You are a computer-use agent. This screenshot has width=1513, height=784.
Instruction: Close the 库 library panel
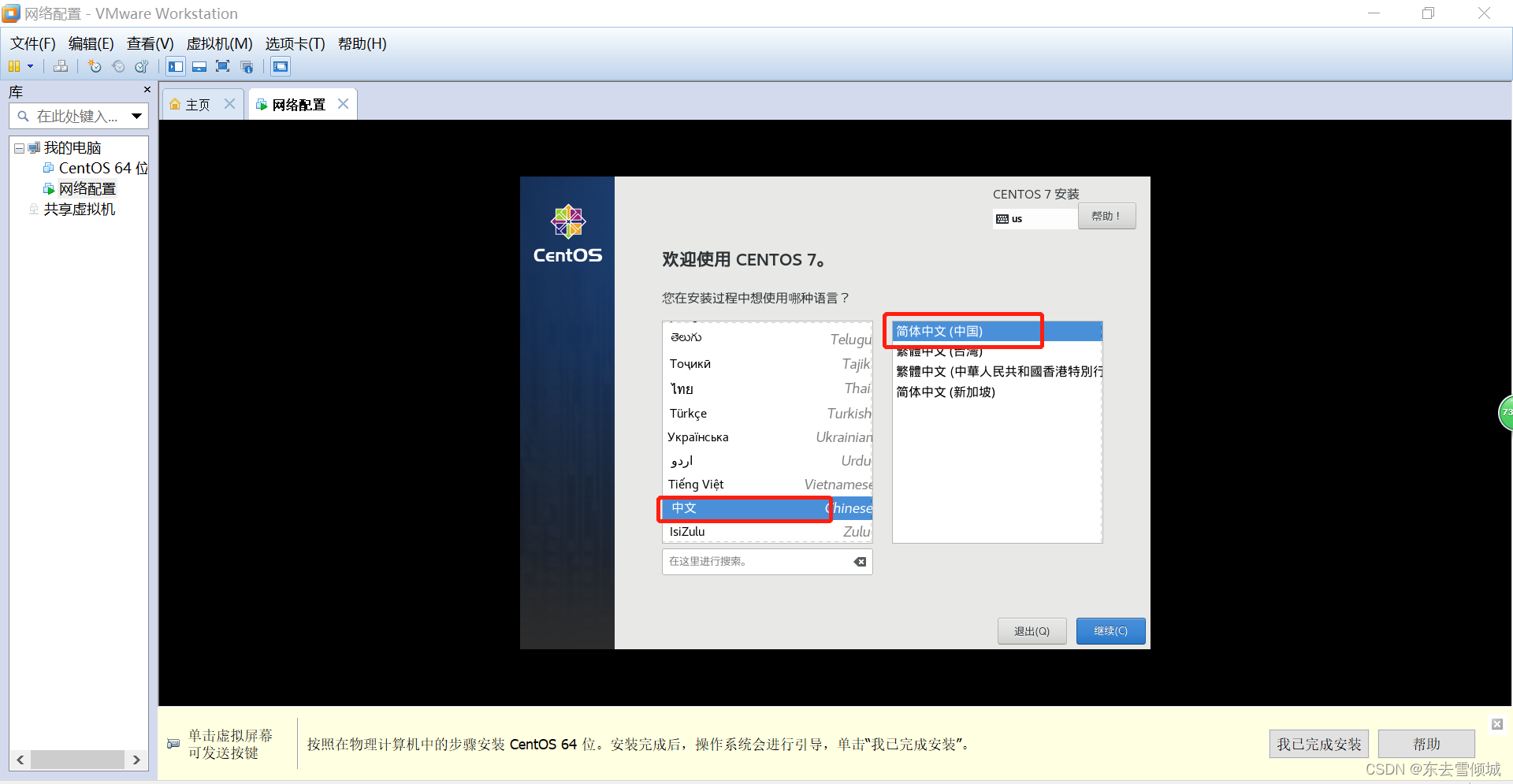(x=147, y=90)
